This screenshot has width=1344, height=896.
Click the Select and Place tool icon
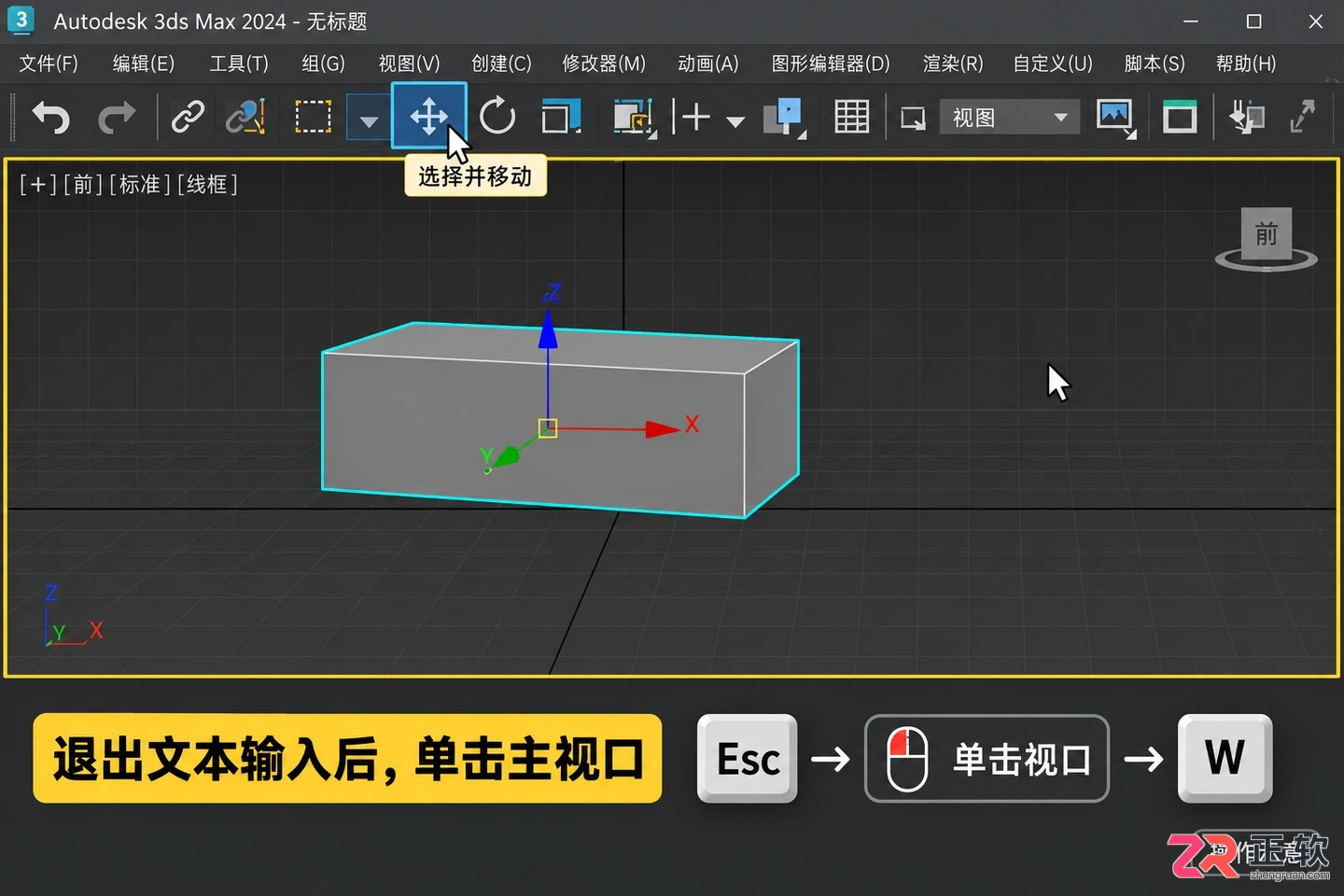pos(634,118)
